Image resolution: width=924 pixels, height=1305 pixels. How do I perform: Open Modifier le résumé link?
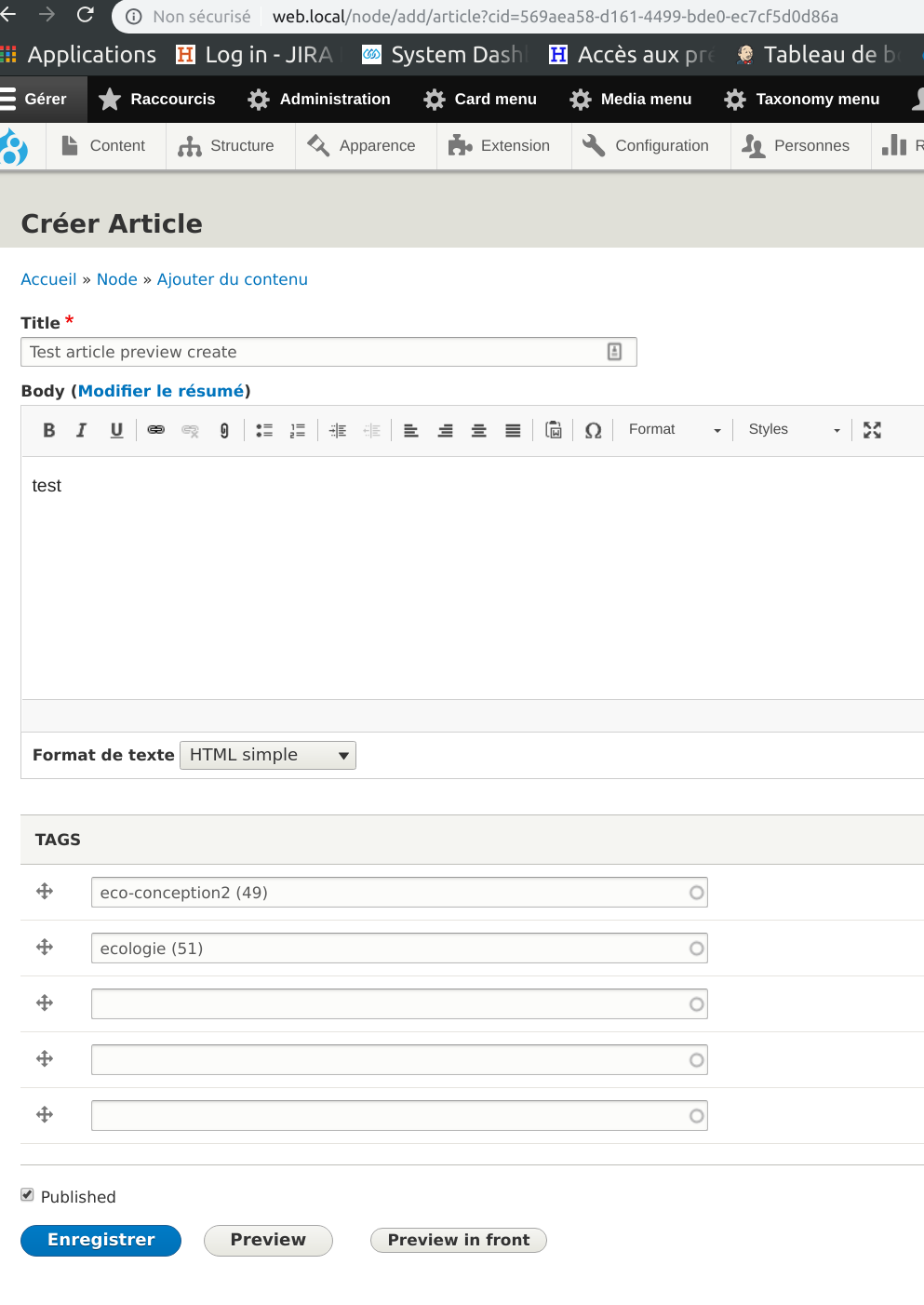161,390
